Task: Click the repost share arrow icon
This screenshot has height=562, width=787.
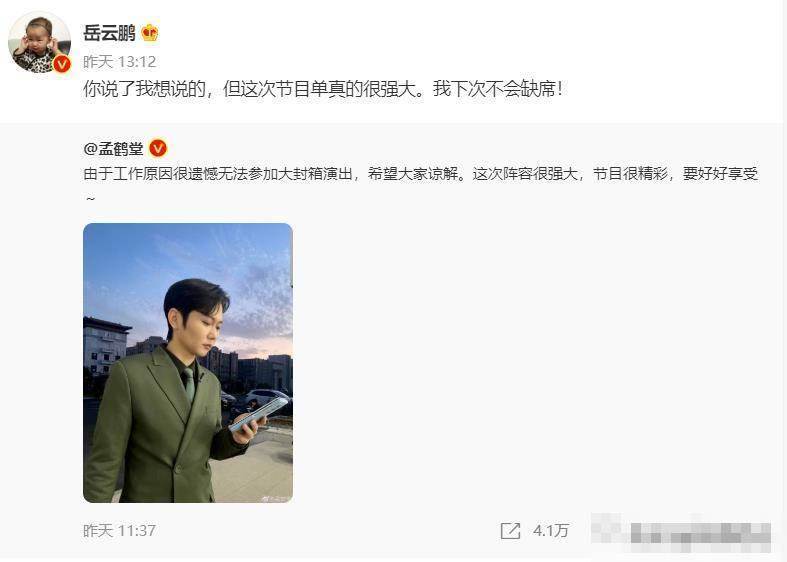Action: click(x=510, y=531)
